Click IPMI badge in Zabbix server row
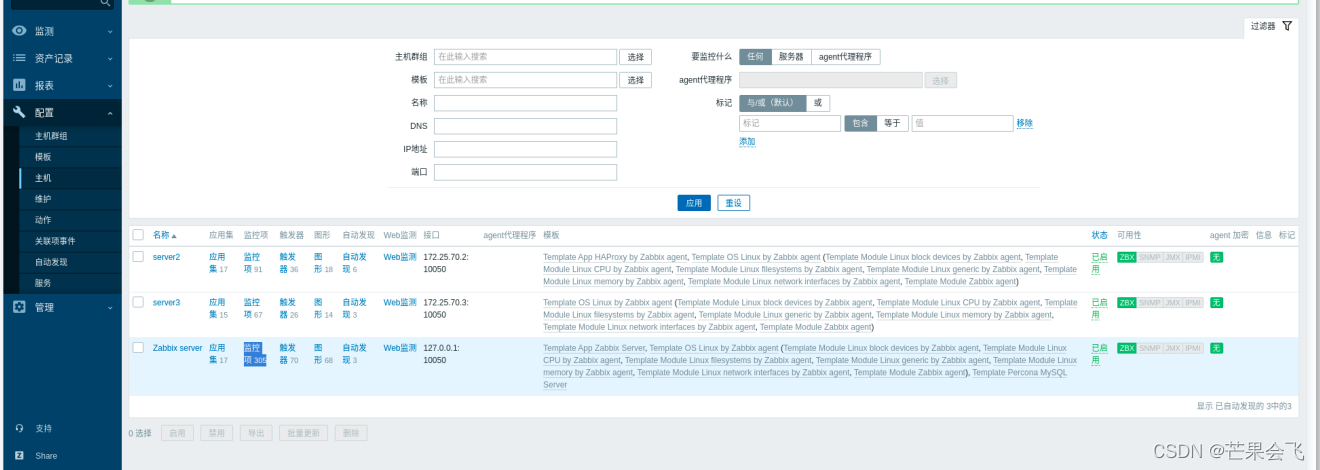Image resolution: width=1320 pixels, height=470 pixels. pyautogui.click(x=1193, y=348)
